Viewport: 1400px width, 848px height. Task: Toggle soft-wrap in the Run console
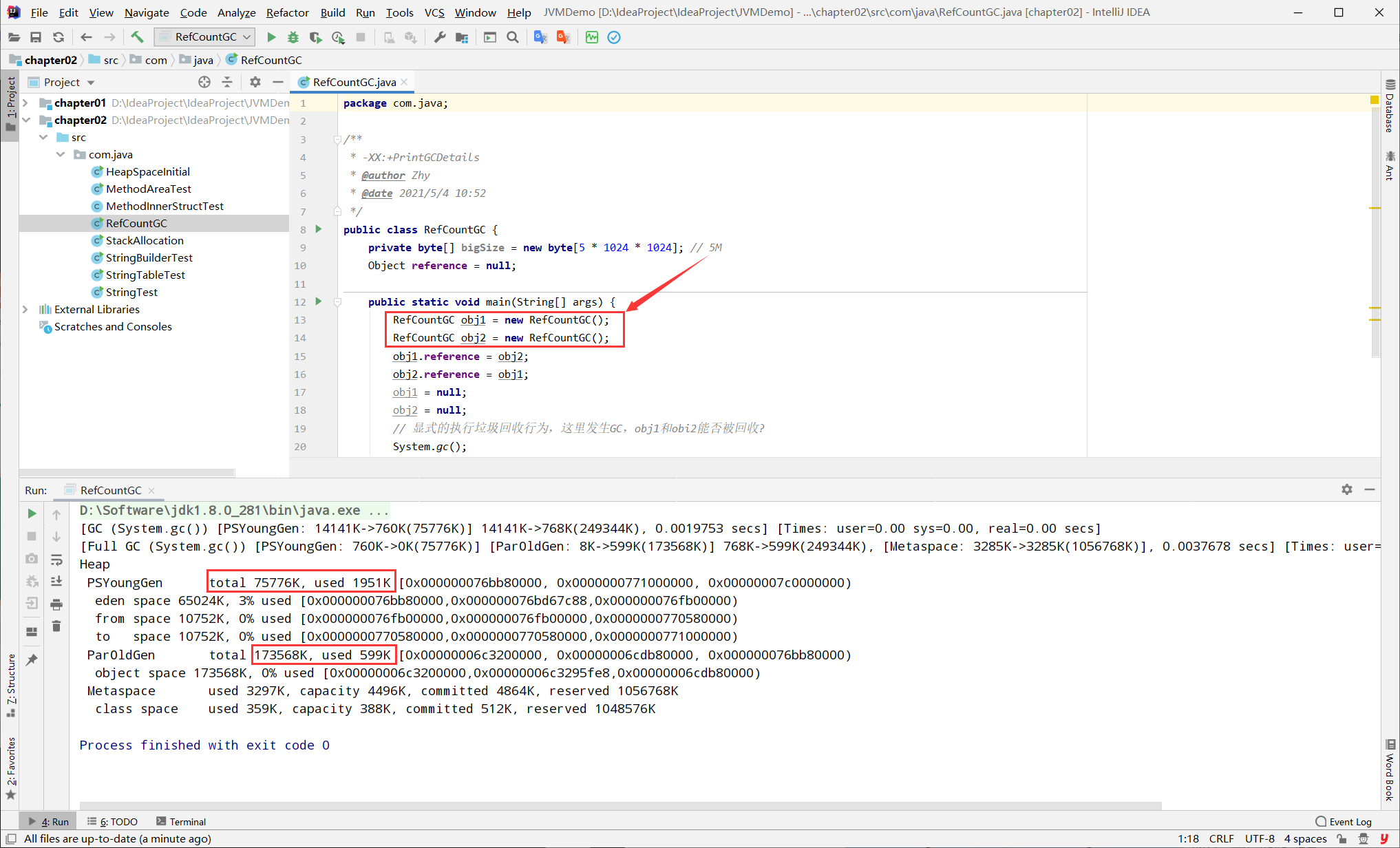(56, 560)
